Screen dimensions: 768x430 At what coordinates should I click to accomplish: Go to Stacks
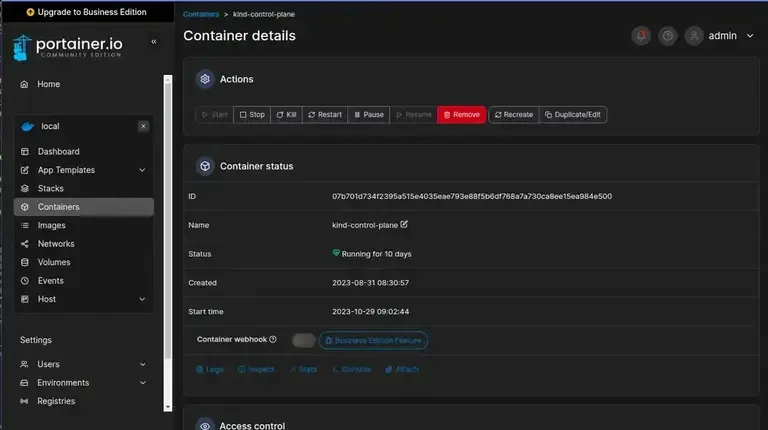coord(50,189)
